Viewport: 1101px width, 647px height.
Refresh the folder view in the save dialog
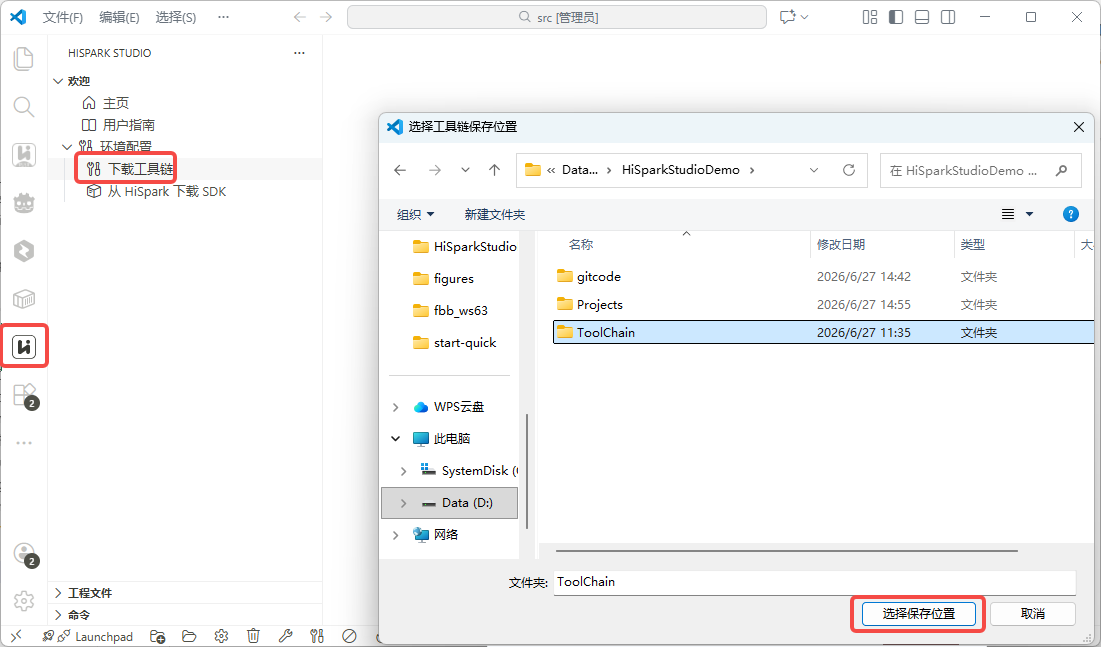click(849, 170)
